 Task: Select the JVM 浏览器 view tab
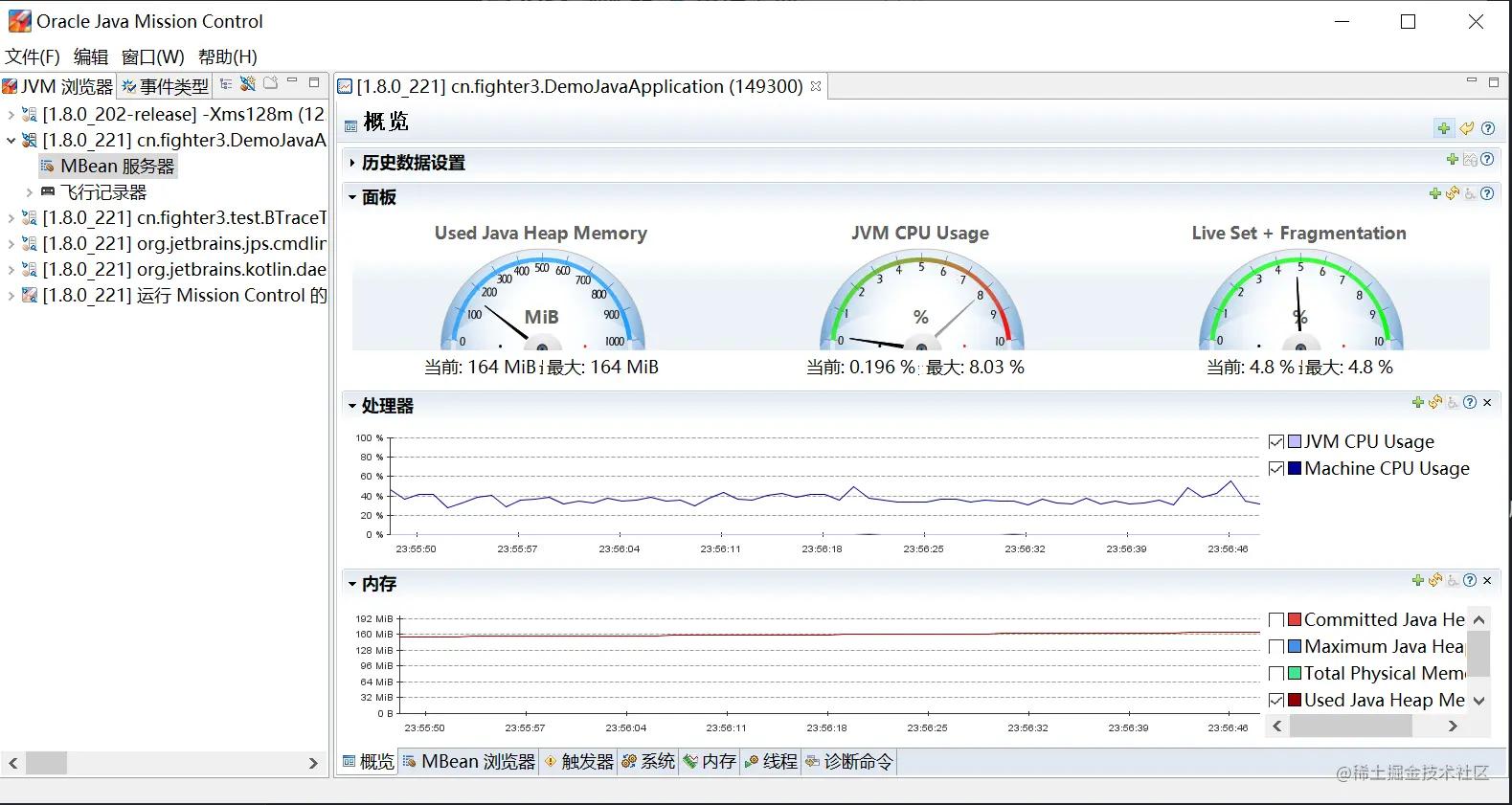58,86
